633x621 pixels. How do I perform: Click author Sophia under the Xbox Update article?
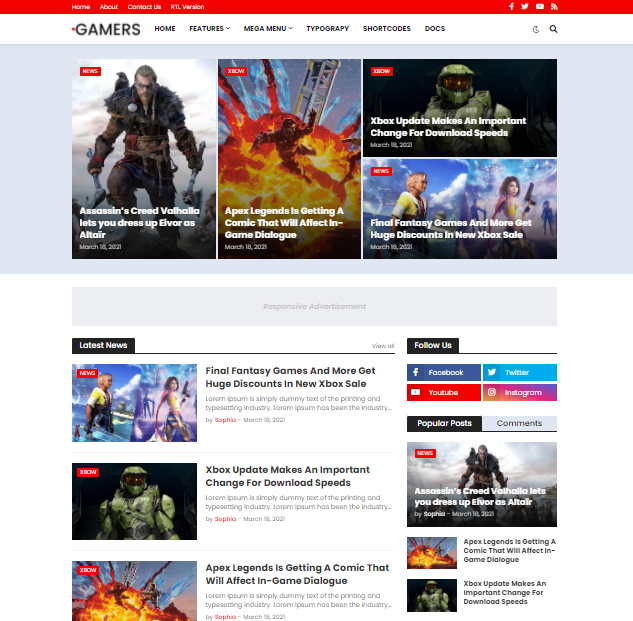pos(225,519)
